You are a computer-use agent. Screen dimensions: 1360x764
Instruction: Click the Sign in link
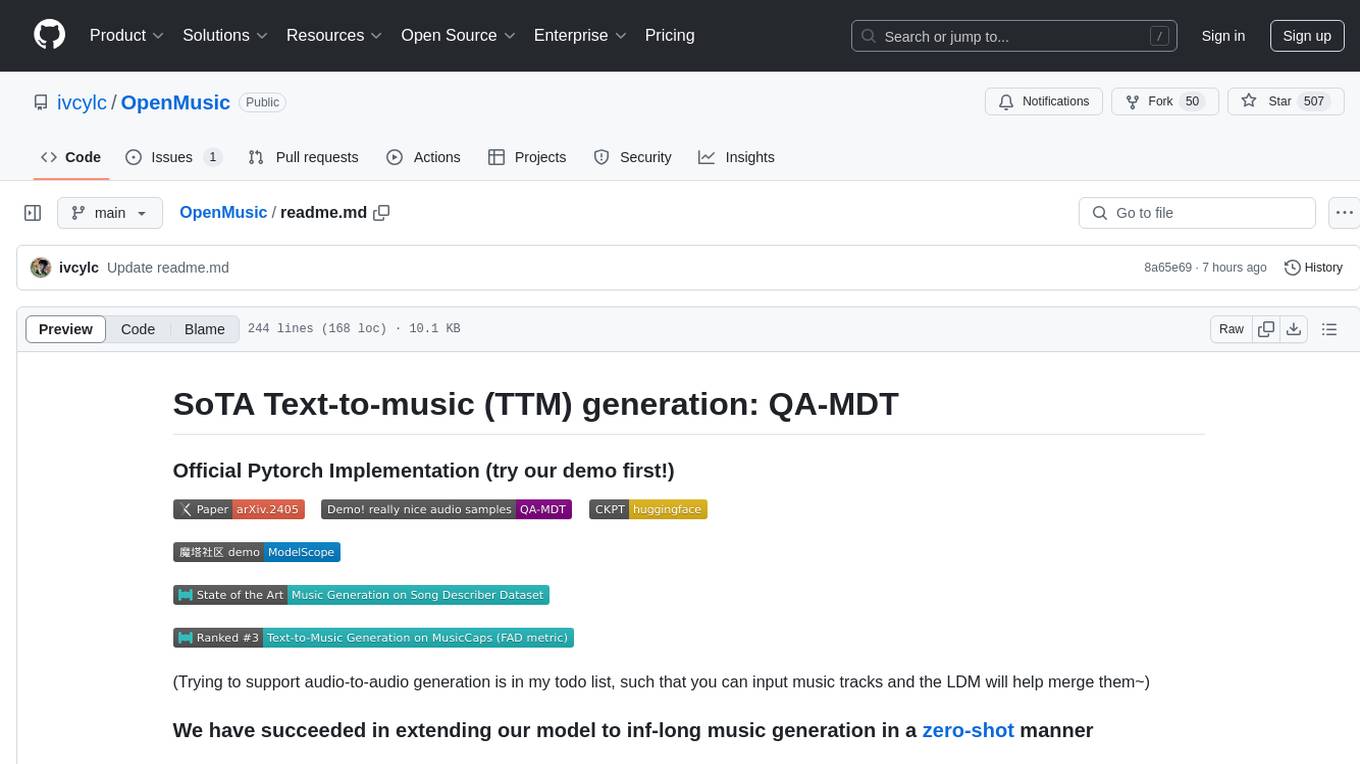point(1223,36)
